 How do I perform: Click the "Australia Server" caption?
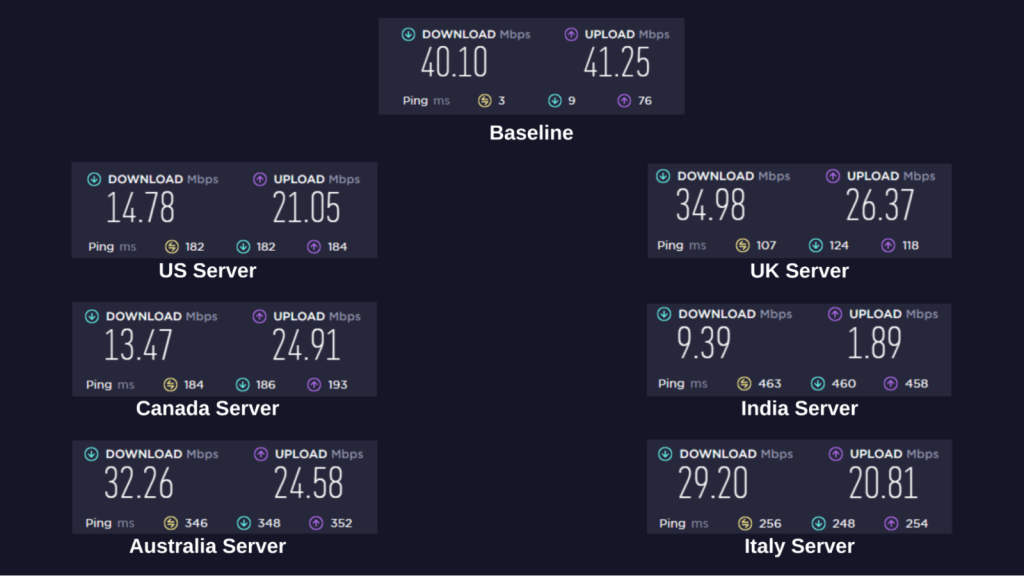click(x=207, y=546)
